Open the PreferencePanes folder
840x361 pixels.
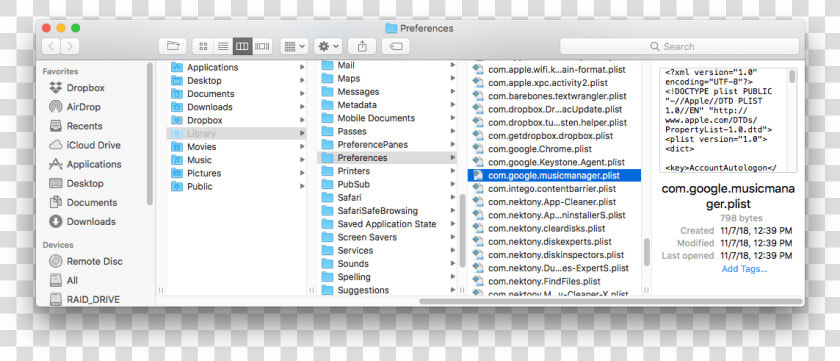387,145
